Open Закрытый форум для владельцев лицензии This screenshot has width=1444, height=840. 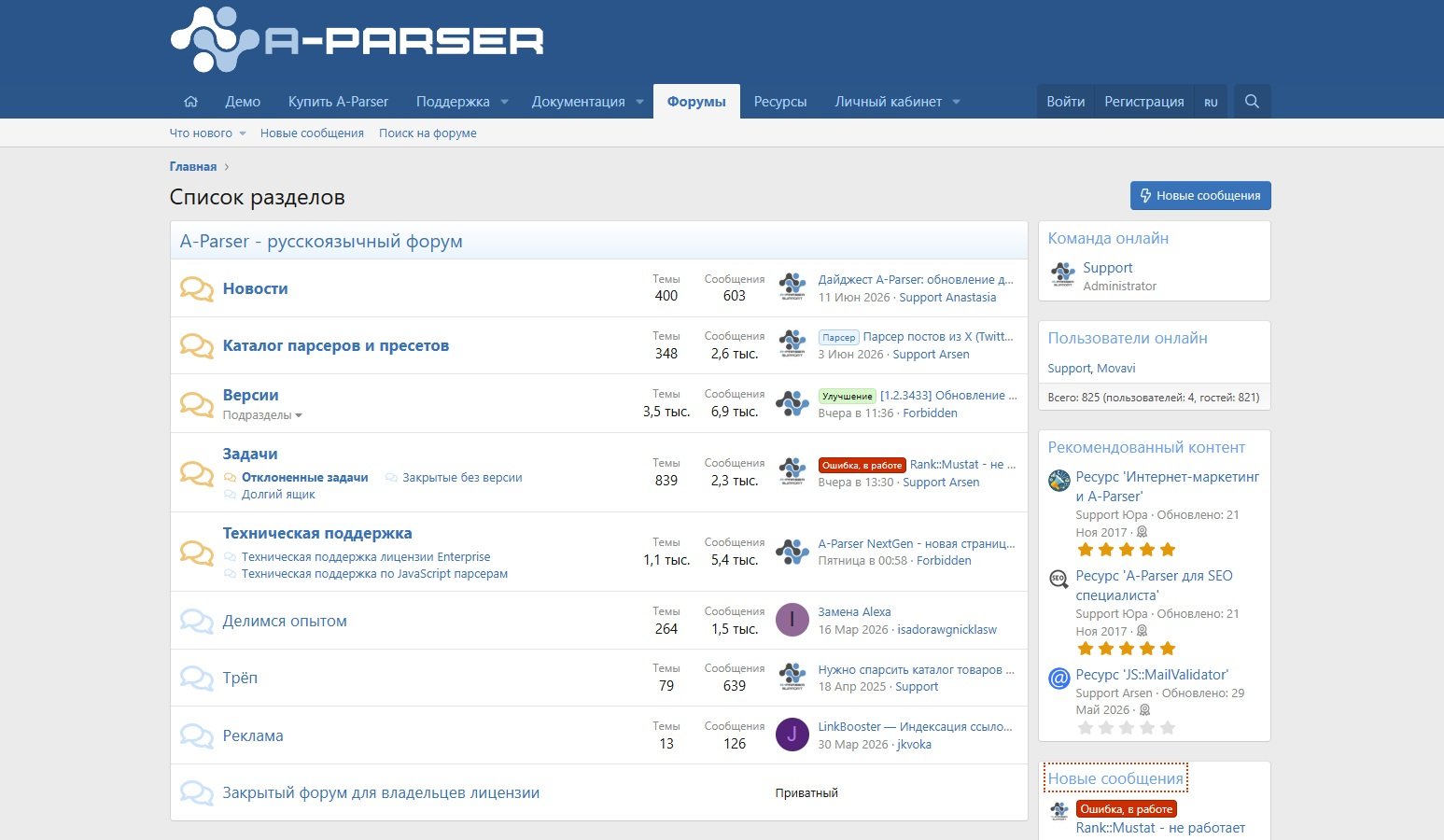point(381,792)
